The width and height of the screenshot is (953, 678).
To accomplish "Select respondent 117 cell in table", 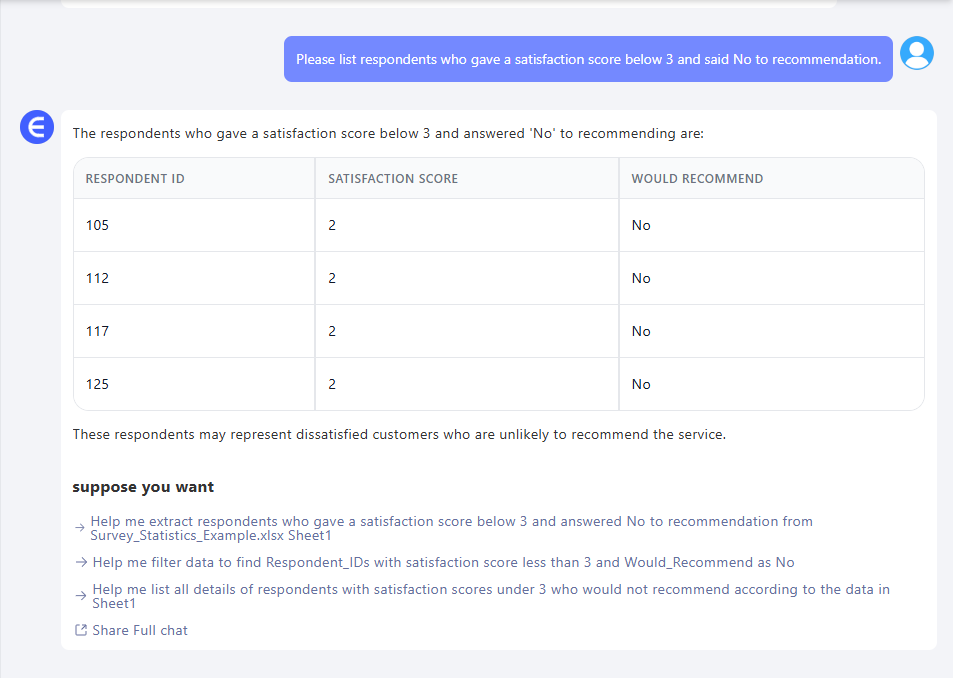I will pyautogui.click(x=98, y=331).
